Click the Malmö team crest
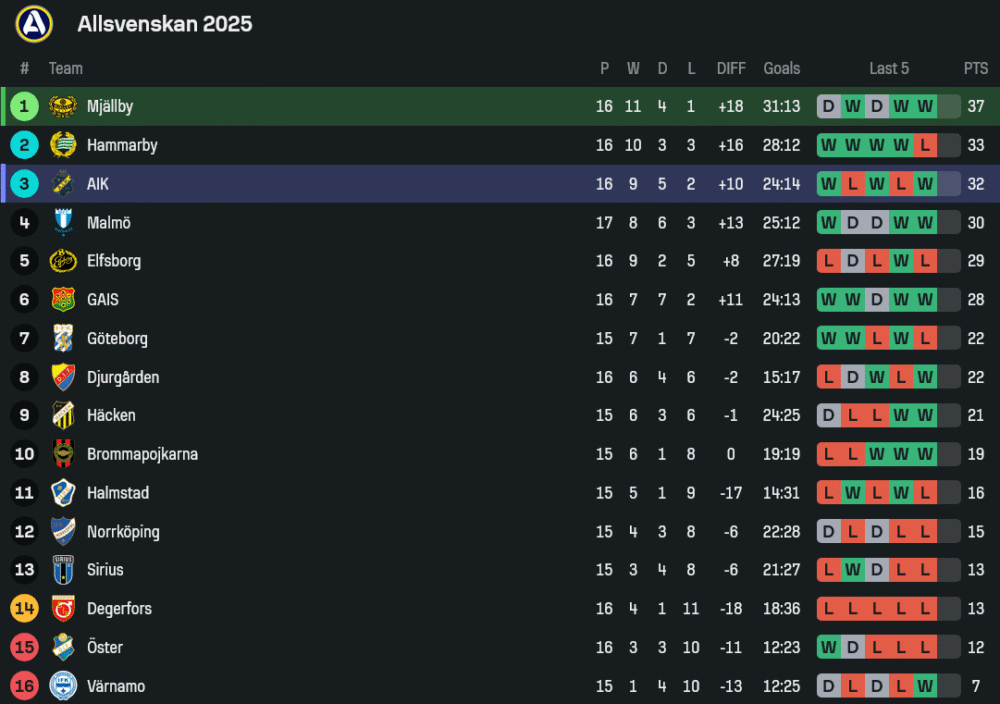Image resolution: width=1000 pixels, height=704 pixels. (63, 222)
